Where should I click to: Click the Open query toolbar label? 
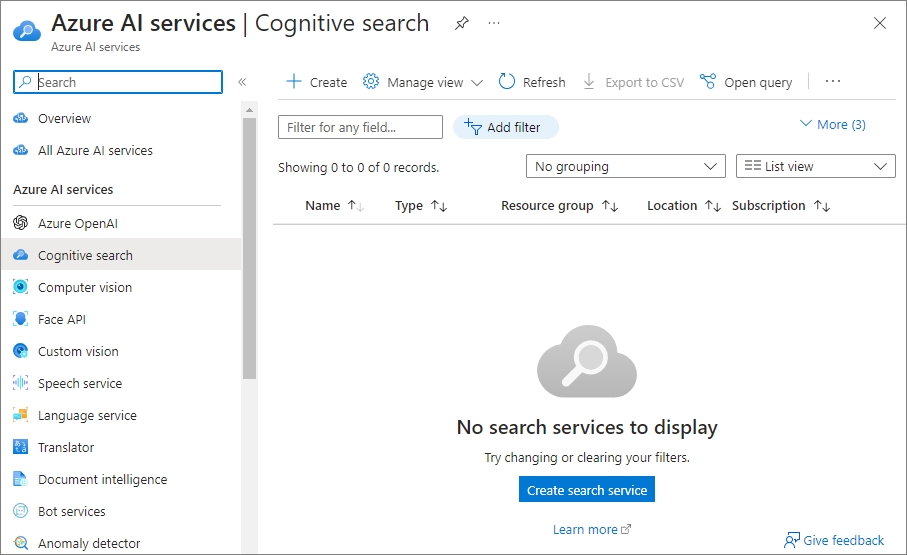pyautogui.click(x=758, y=83)
